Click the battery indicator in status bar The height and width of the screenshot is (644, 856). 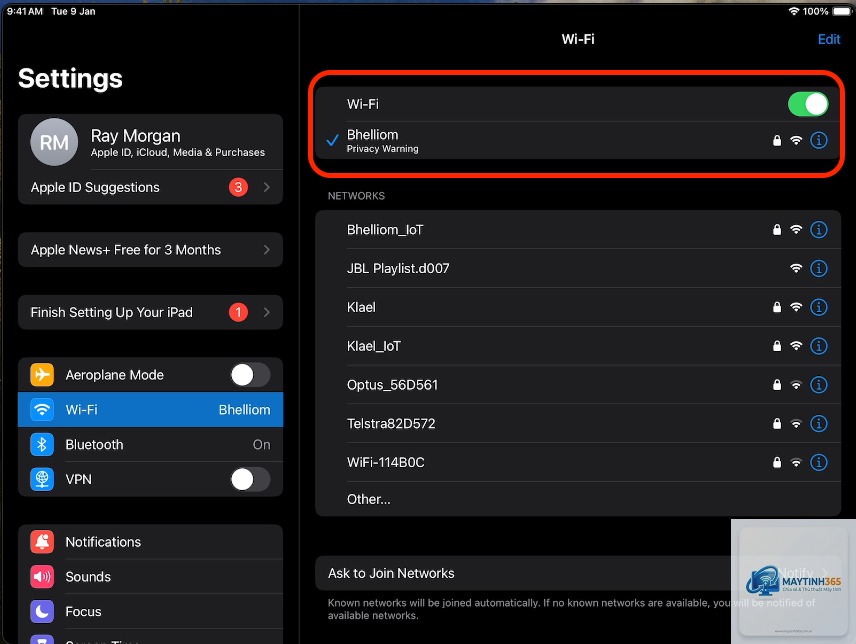tap(841, 11)
